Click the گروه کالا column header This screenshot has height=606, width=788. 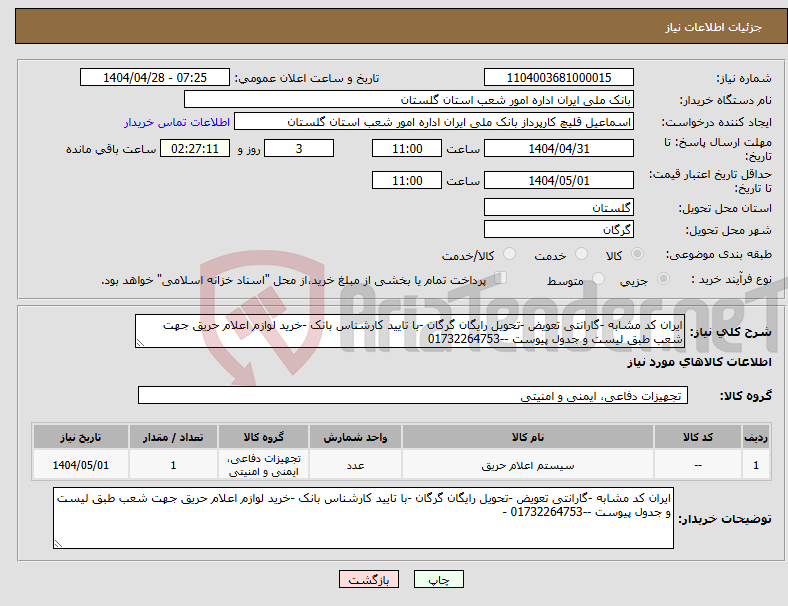tap(263, 437)
